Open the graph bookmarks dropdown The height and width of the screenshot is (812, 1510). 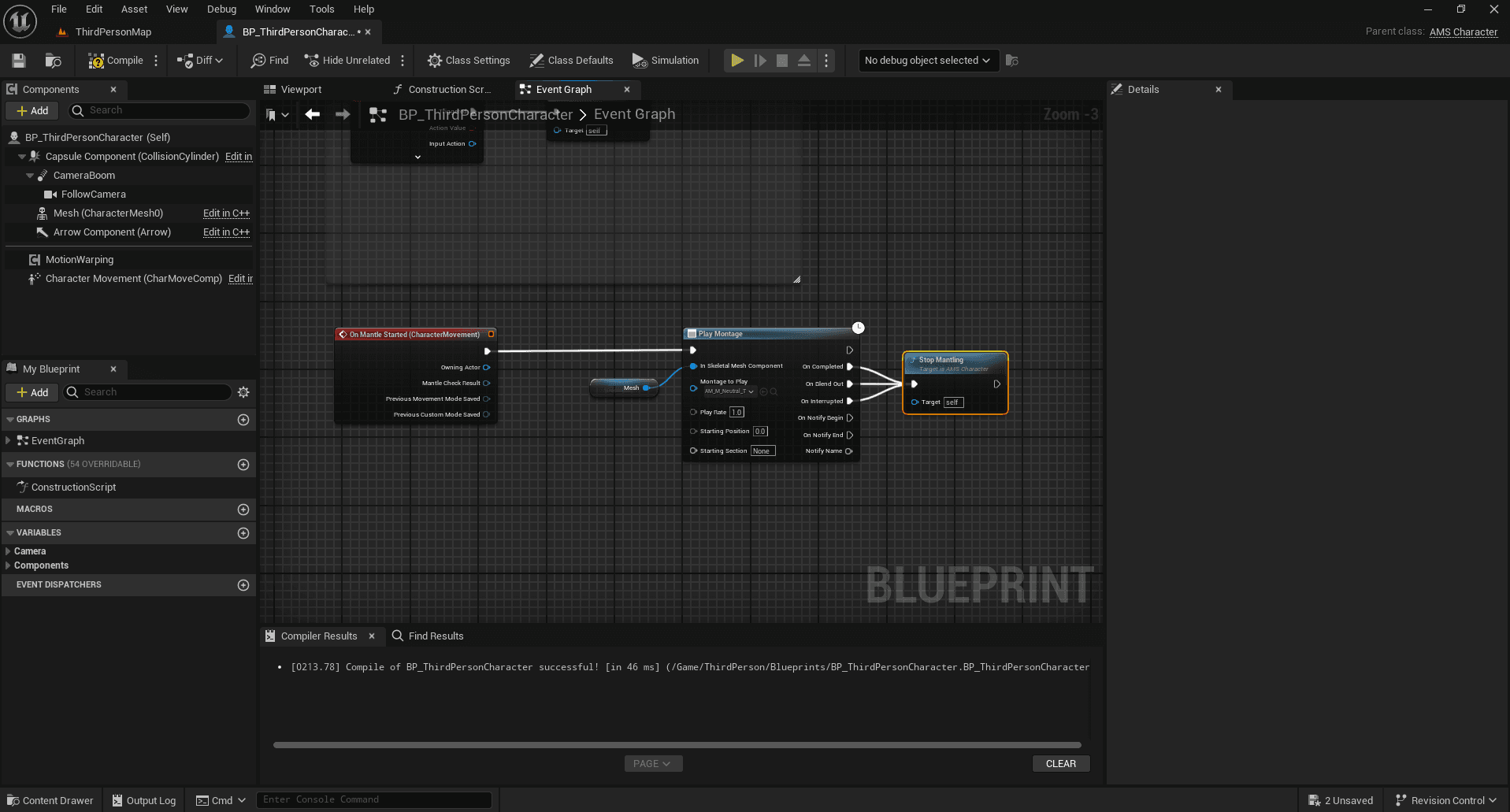(277, 115)
